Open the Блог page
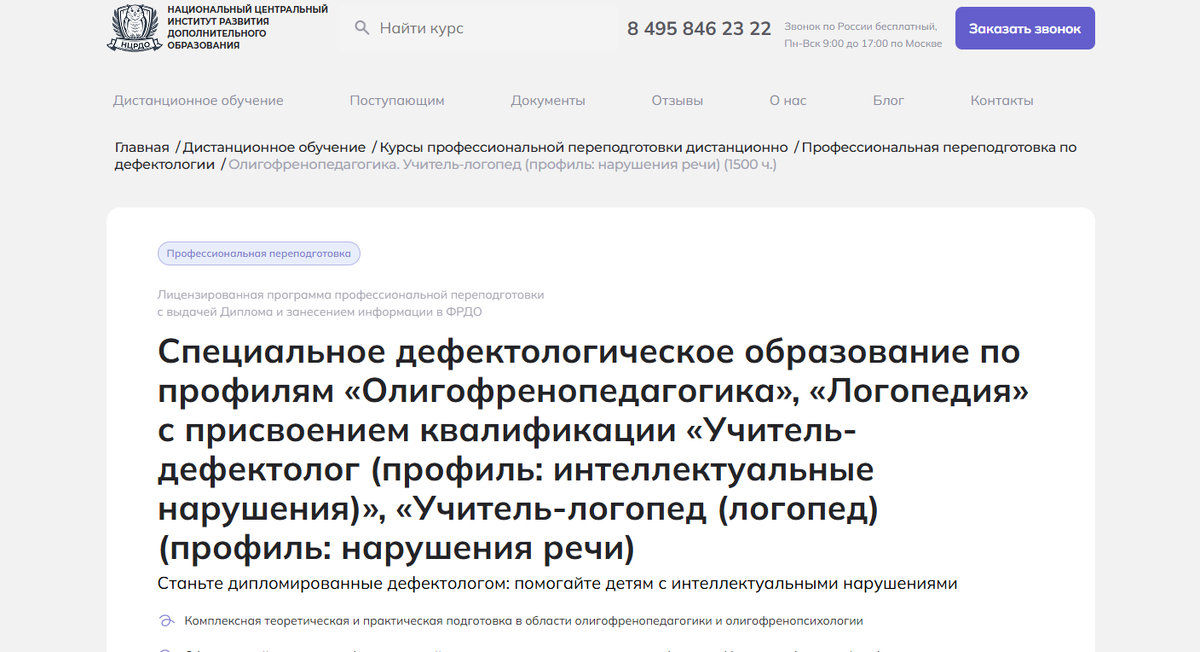The width and height of the screenshot is (1200, 652). [888, 100]
